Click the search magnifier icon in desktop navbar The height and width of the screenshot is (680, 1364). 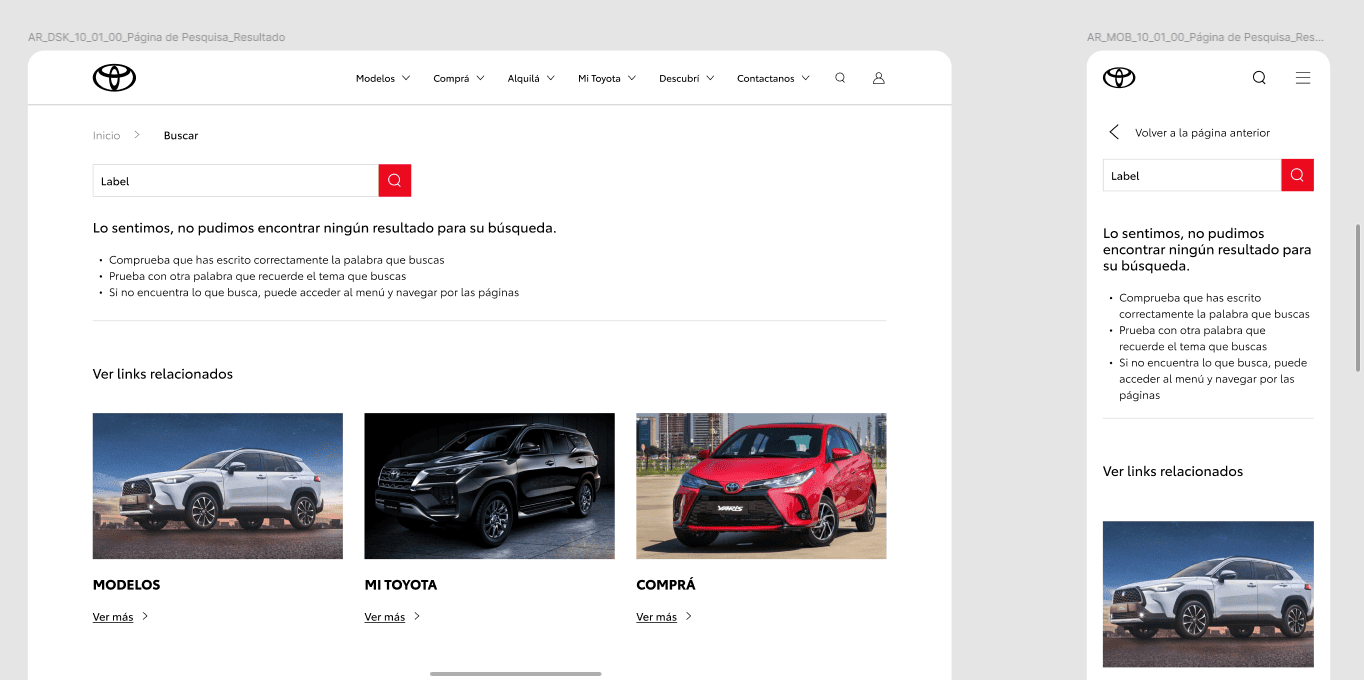click(x=840, y=78)
